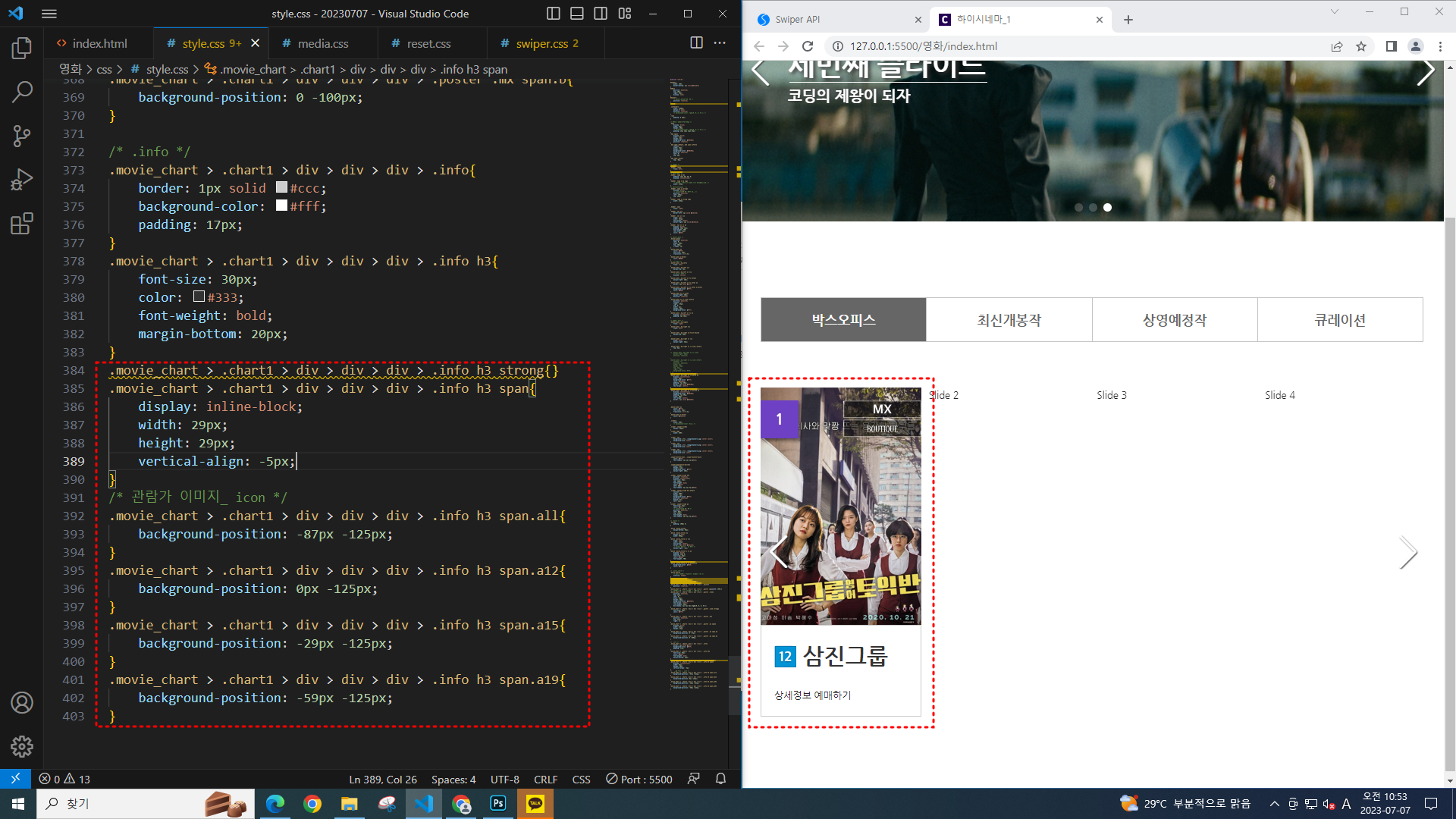Toggle Panel visibility layout icon
The width and height of the screenshot is (1456, 819).
[577, 14]
